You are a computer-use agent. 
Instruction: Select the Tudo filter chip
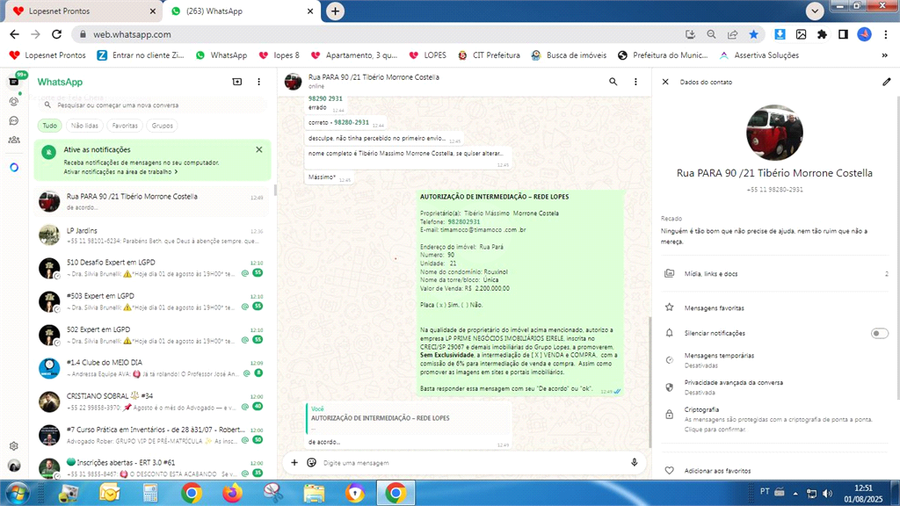coord(50,126)
